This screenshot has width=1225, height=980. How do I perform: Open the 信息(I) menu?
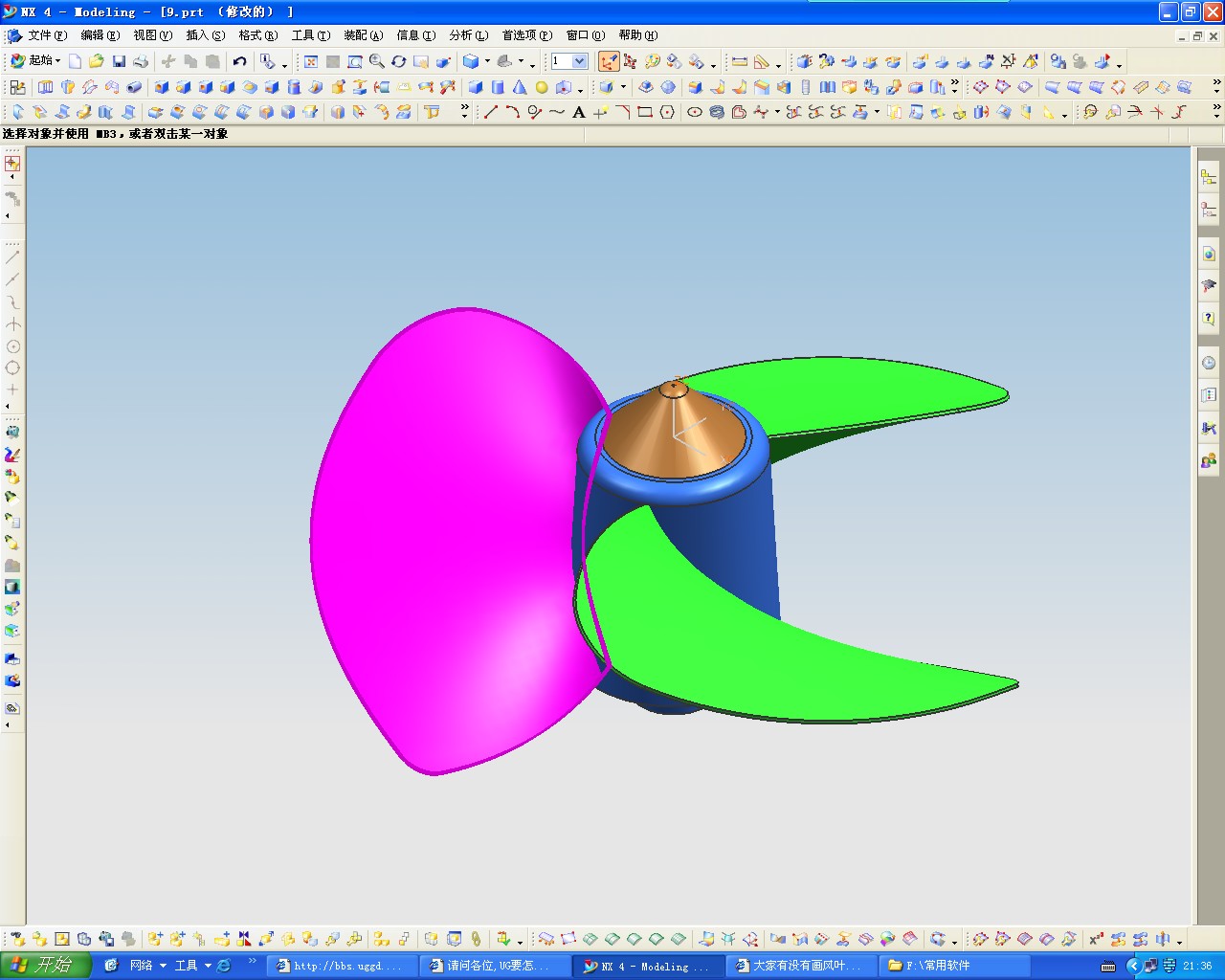416,35
